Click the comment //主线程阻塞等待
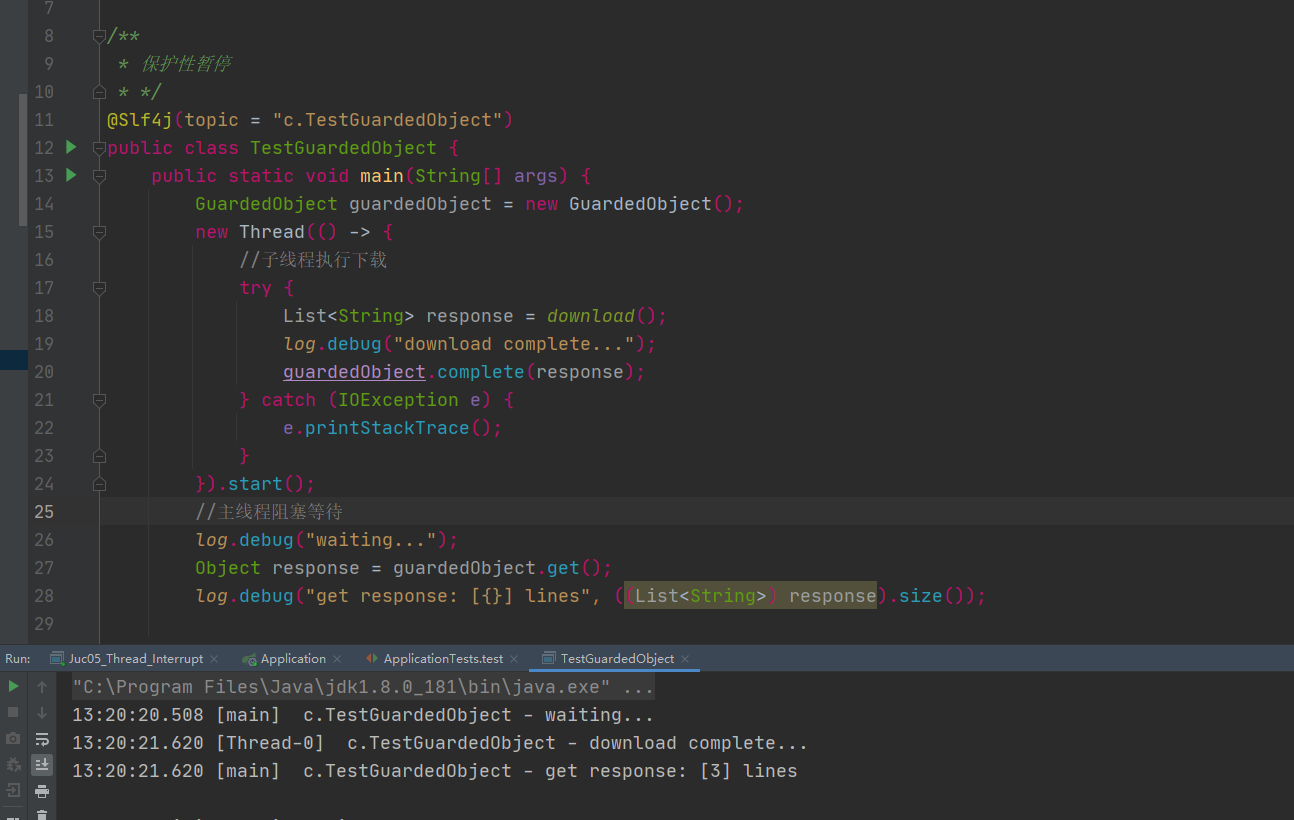Viewport: 1294px width, 820px height. (269, 512)
